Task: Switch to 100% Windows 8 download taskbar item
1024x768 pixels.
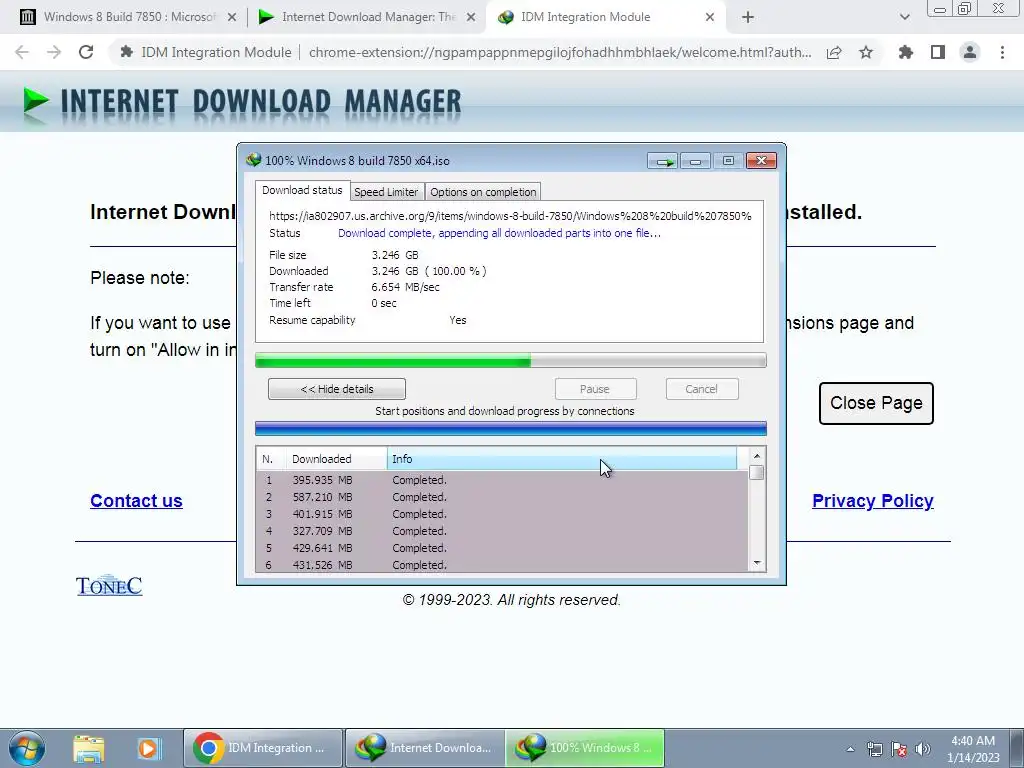Action: pyautogui.click(x=585, y=748)
